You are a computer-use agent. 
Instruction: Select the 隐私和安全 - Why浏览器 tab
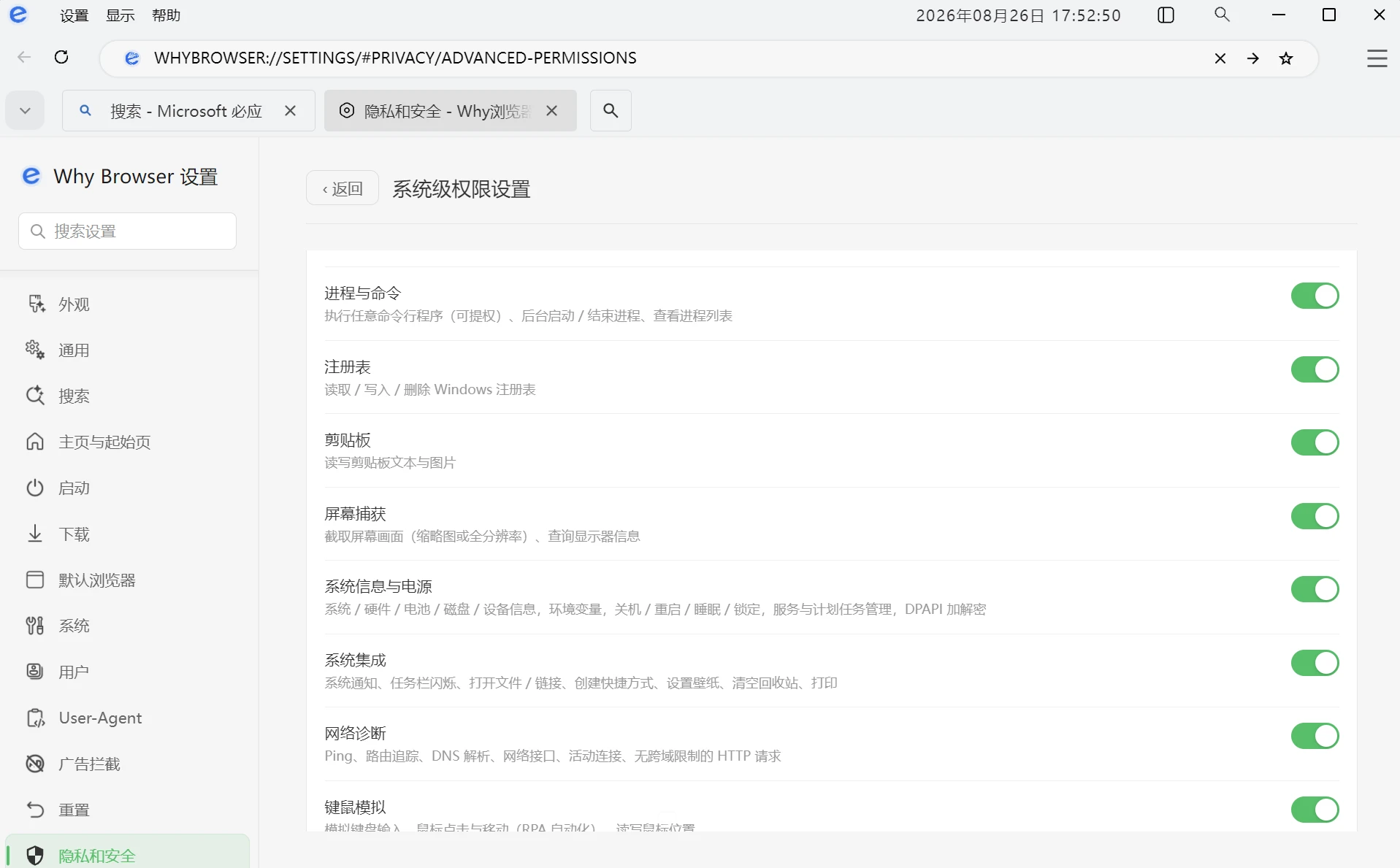tap(451, 110)
